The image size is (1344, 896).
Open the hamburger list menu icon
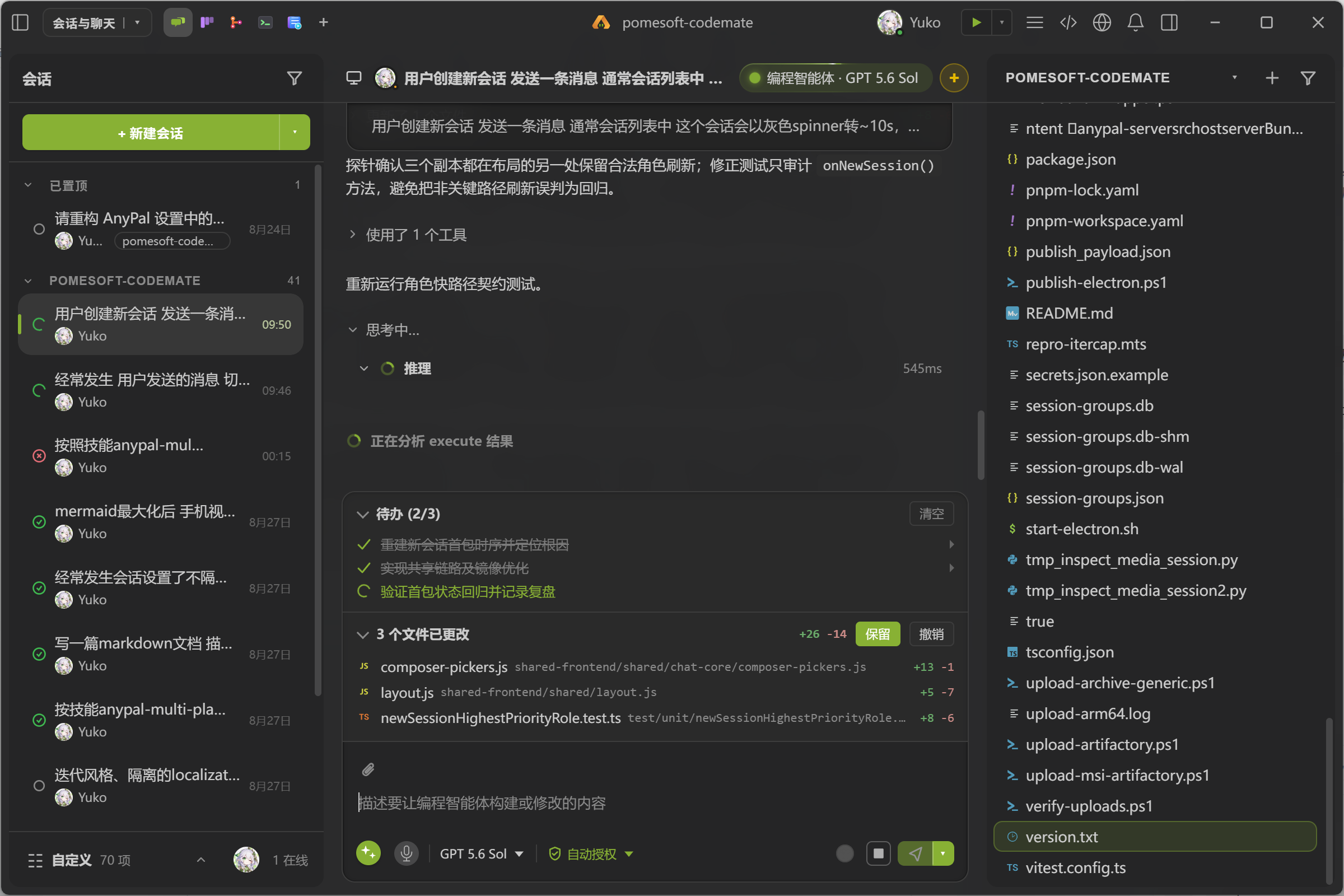click(1035, 23)
